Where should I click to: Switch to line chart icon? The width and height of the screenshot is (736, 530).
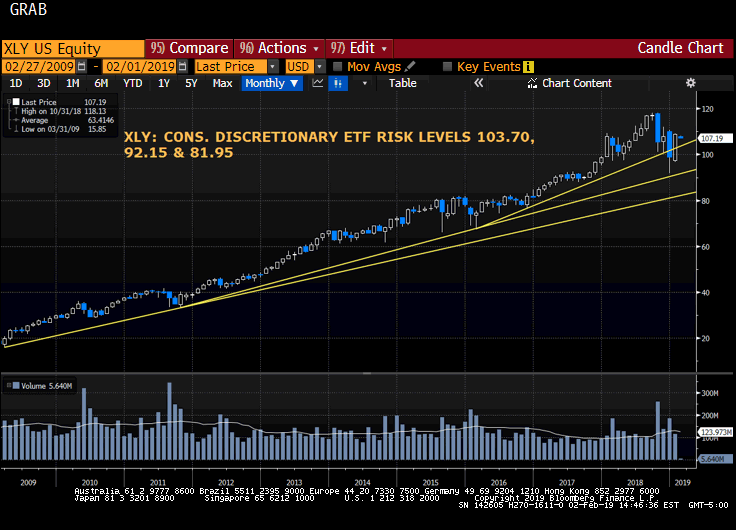point(318,83)
